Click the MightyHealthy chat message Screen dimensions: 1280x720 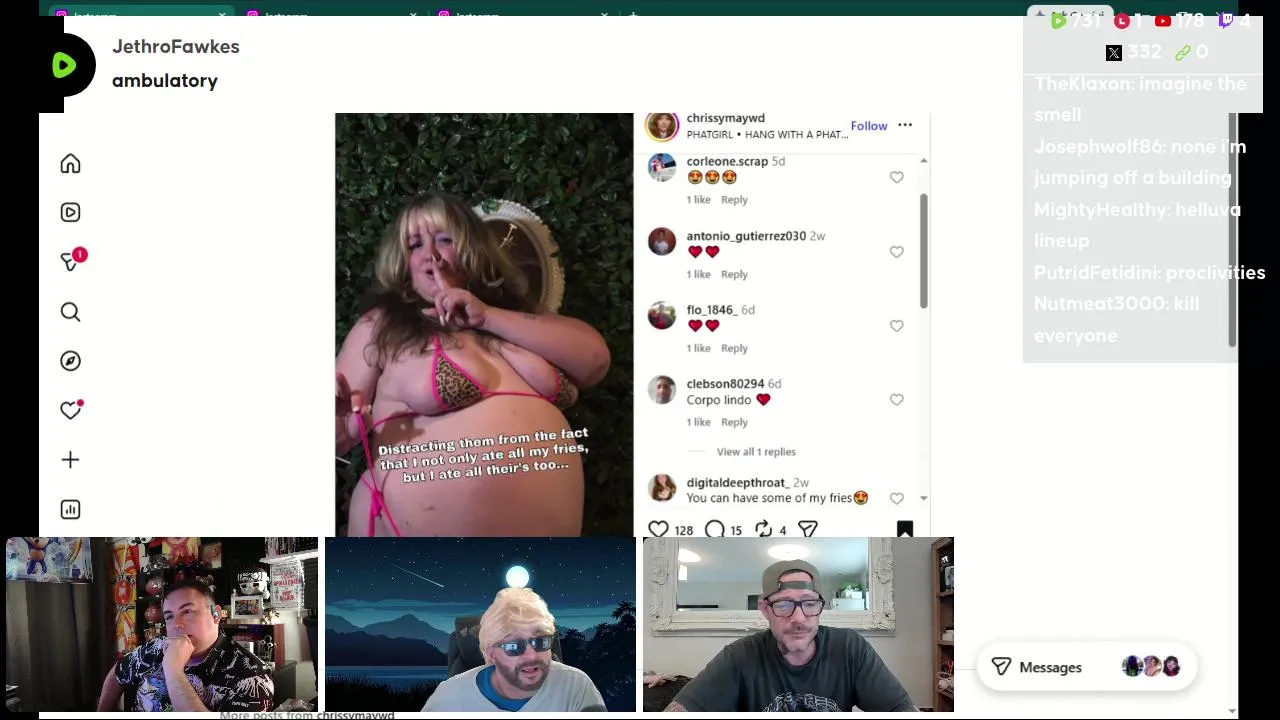pyautogui.click(x=1137, y=225)
